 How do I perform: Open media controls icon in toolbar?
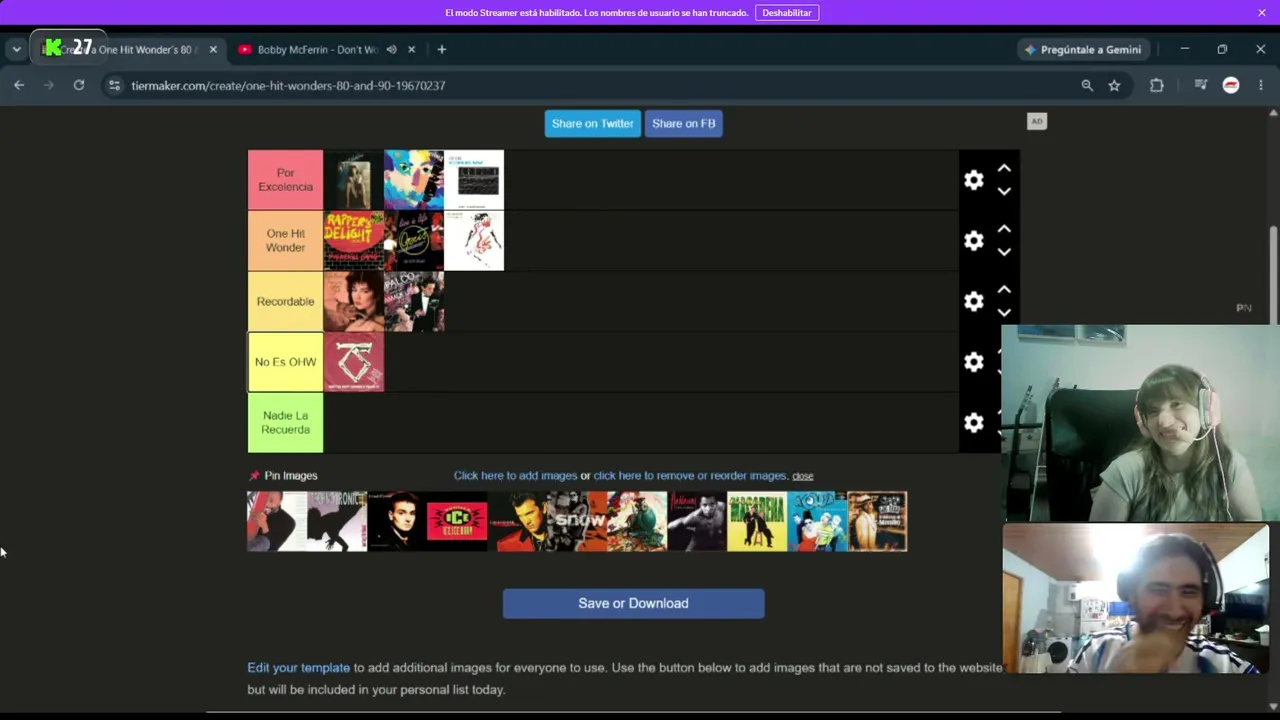pyautogui.click(x=1201, y=86)
